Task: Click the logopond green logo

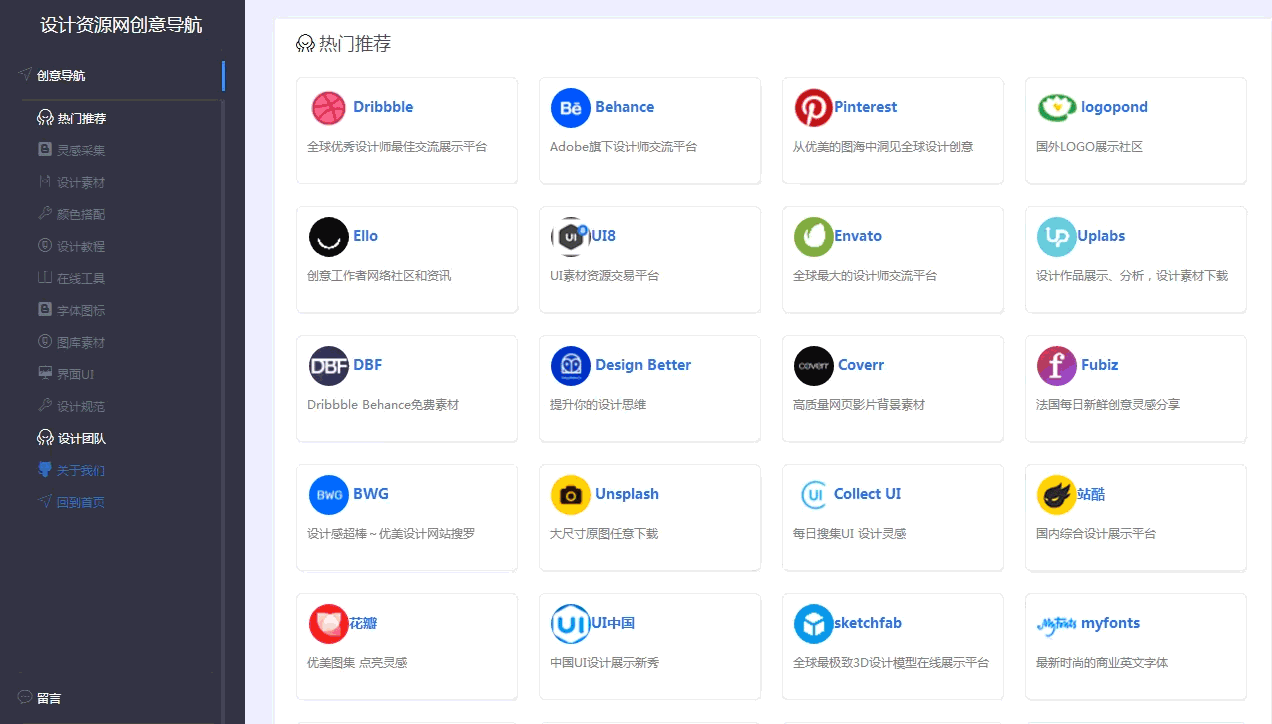Action: tap(1057, 108)
